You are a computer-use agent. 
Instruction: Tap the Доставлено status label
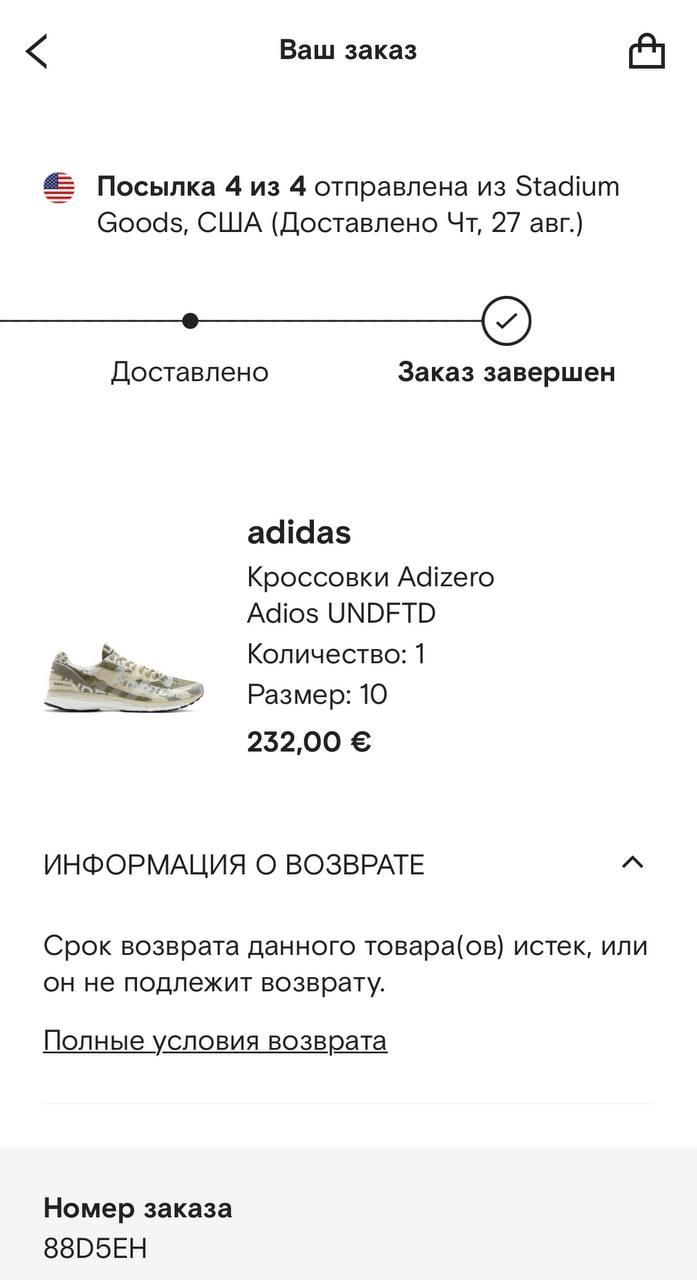(x=189, y=372)
